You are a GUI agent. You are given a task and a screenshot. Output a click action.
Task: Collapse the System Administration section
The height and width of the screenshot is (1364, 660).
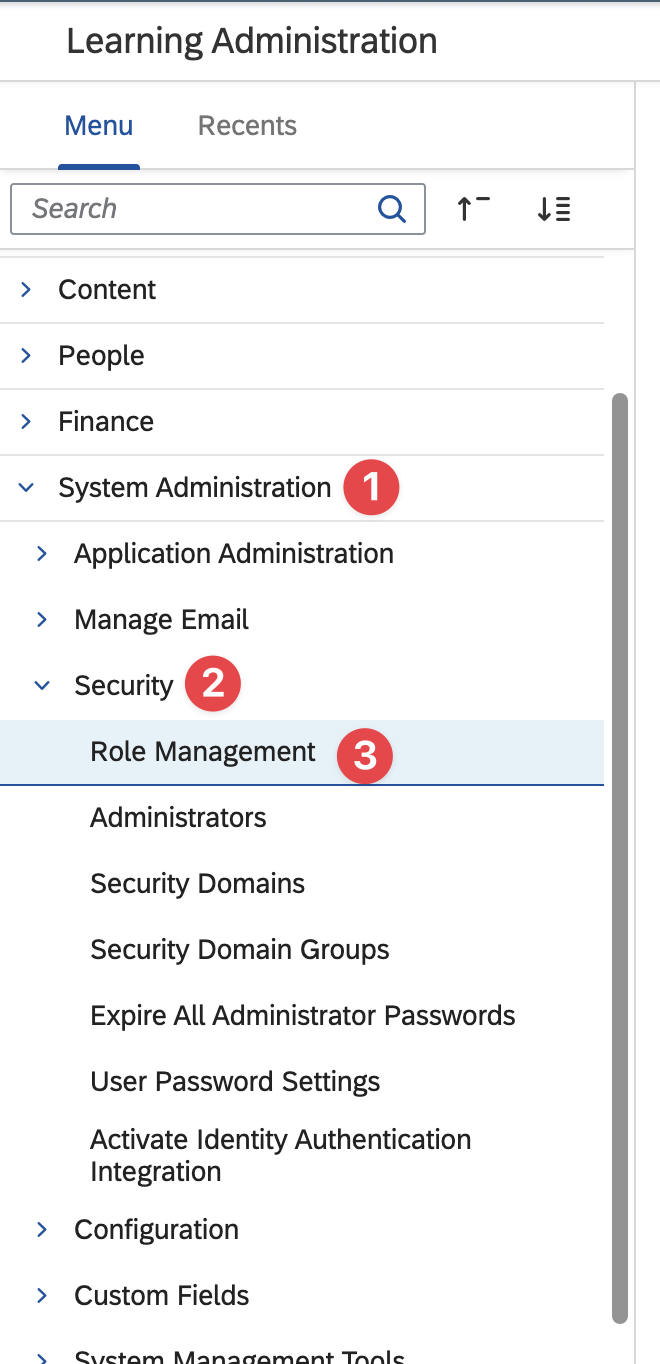tap(27, 488)
